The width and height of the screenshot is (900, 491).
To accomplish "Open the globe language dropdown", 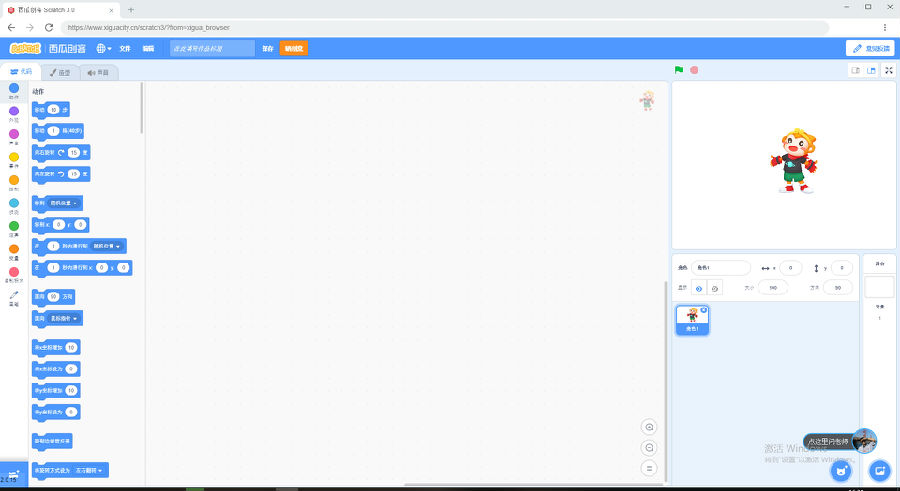I will (x=103, y=48).
